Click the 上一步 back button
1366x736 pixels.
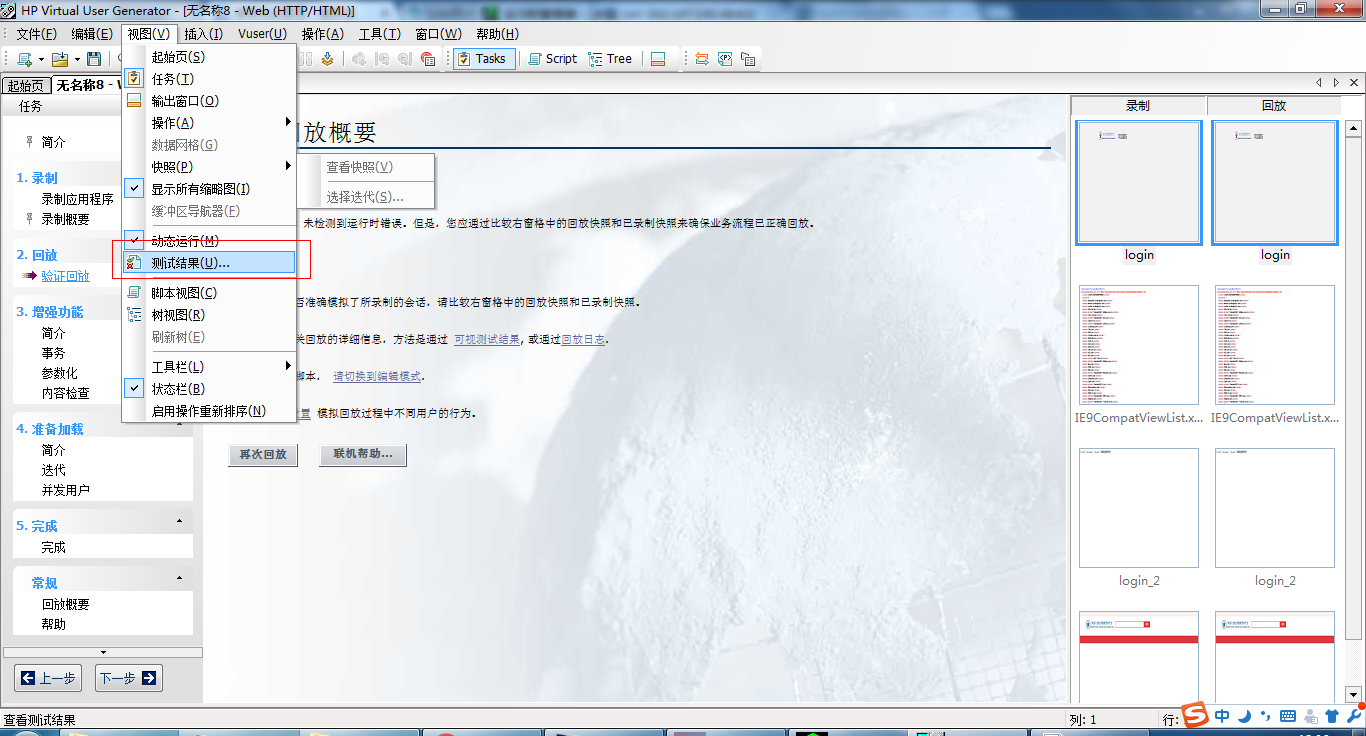click(x=48, y=678)
